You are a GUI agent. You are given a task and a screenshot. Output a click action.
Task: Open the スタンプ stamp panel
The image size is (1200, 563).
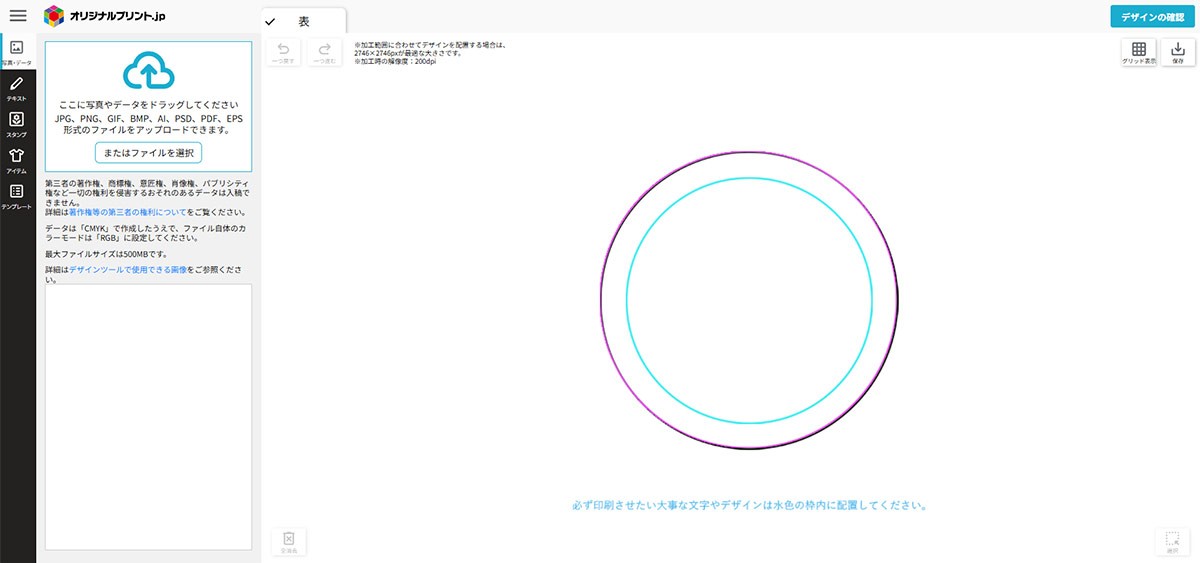click(x=17, y=124)
